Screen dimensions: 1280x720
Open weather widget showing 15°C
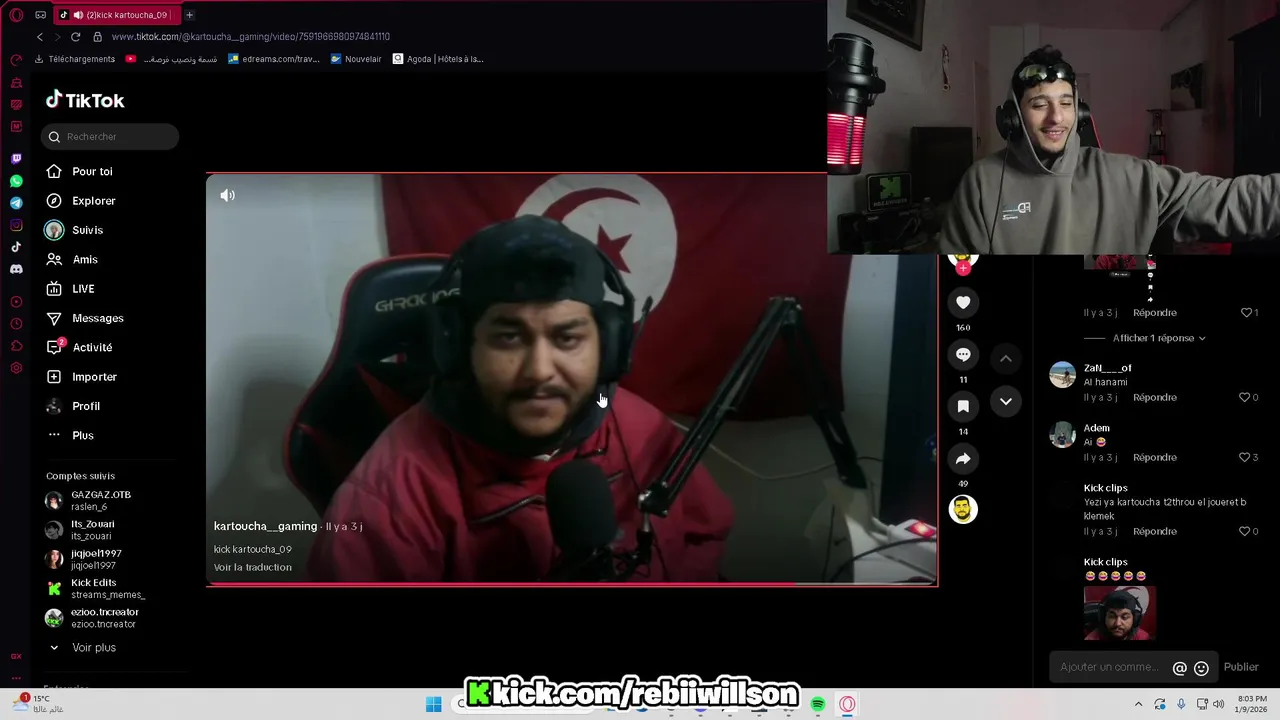click(x=38, y=704)
